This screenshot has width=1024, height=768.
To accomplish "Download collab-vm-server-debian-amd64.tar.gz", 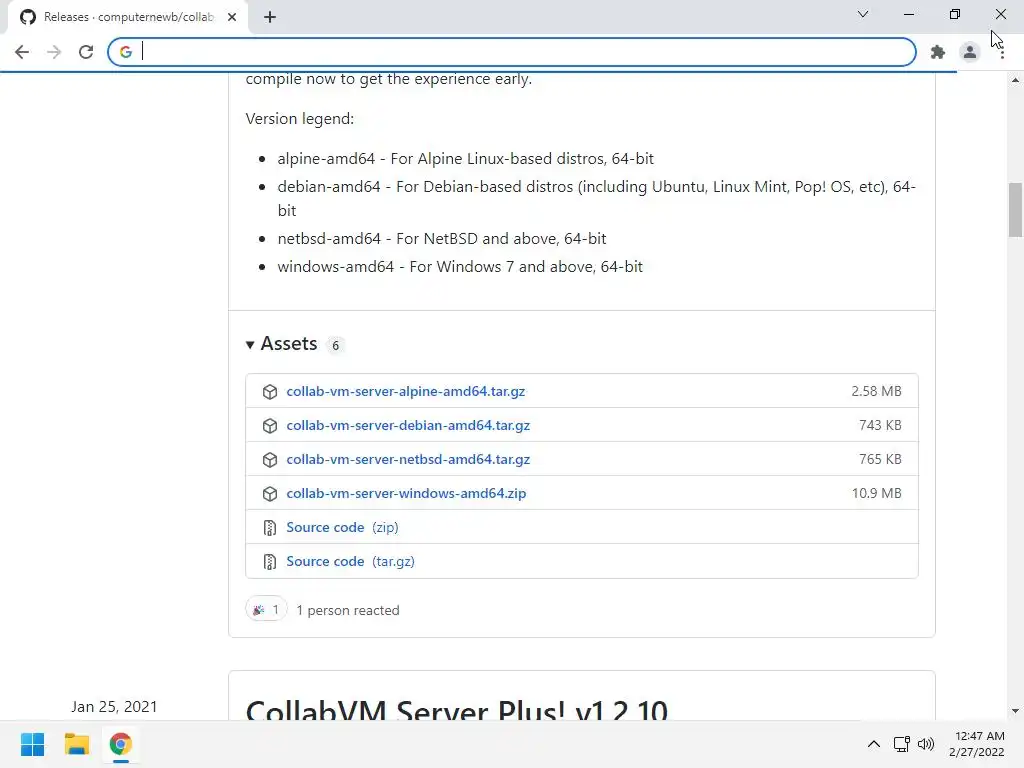I will (x=408, y=425).
